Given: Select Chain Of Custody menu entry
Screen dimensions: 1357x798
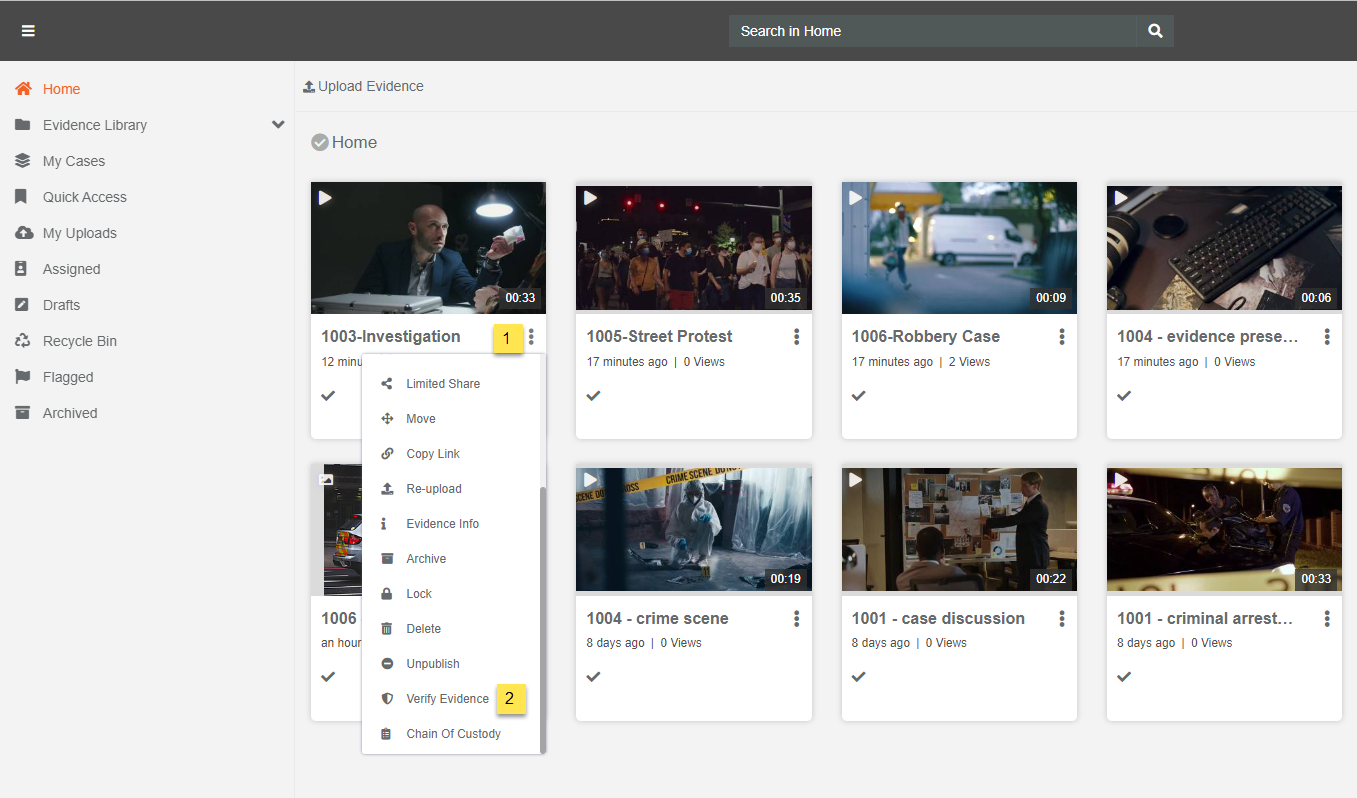Looking at the screenshot, I should 453,734.
